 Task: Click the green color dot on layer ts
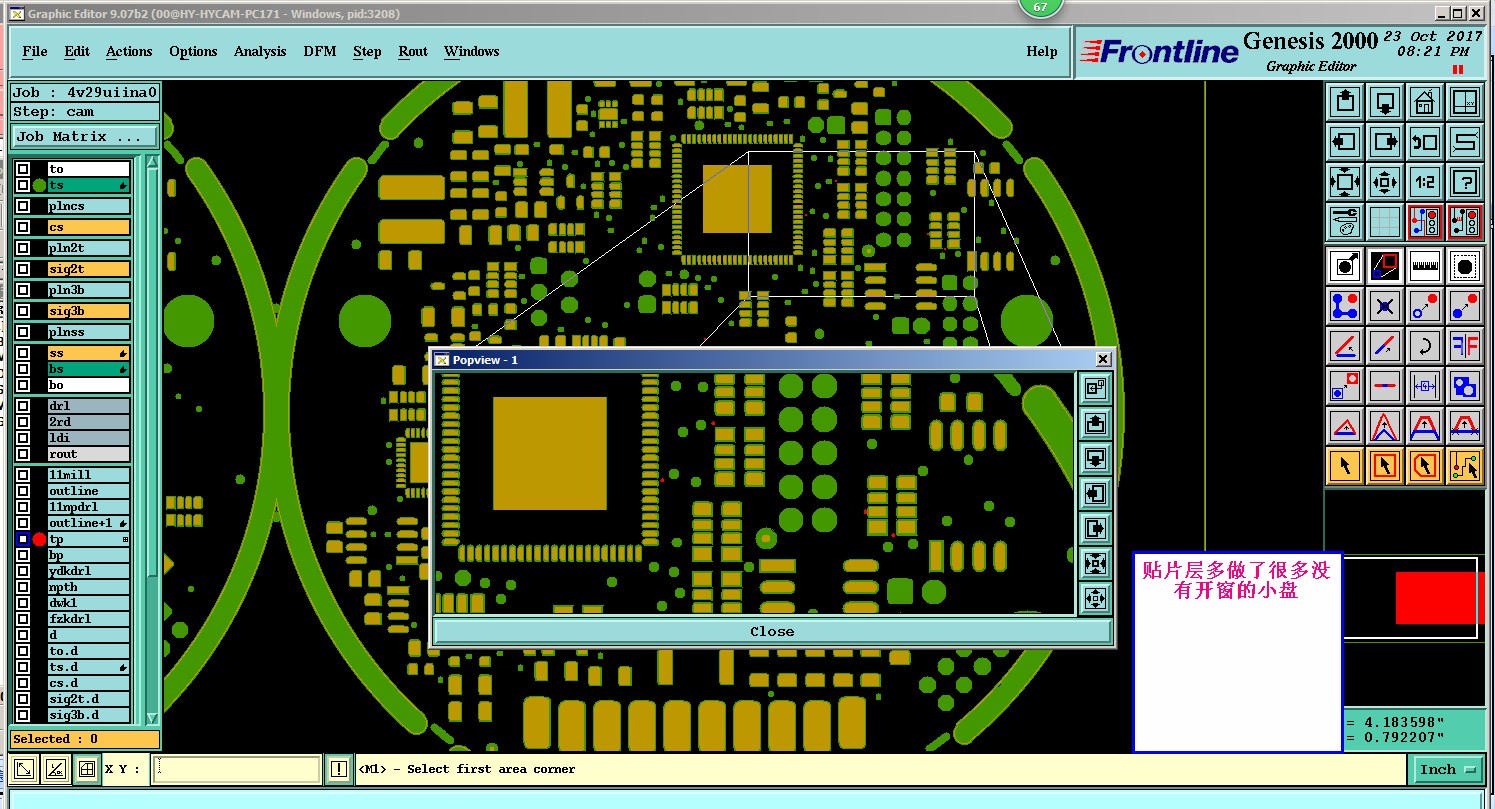(39, 185)
